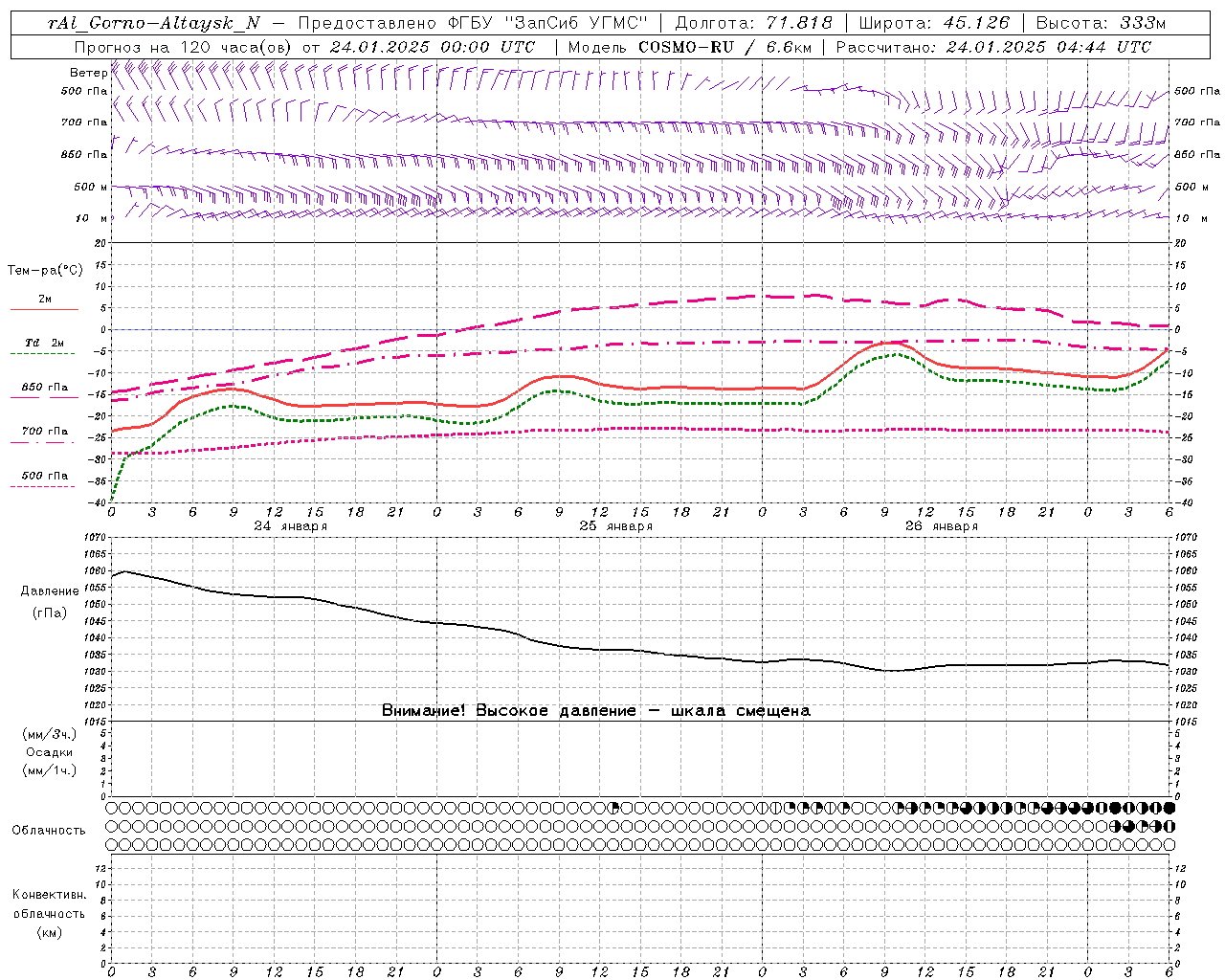Click the 500 м wind level label on left

91,187
